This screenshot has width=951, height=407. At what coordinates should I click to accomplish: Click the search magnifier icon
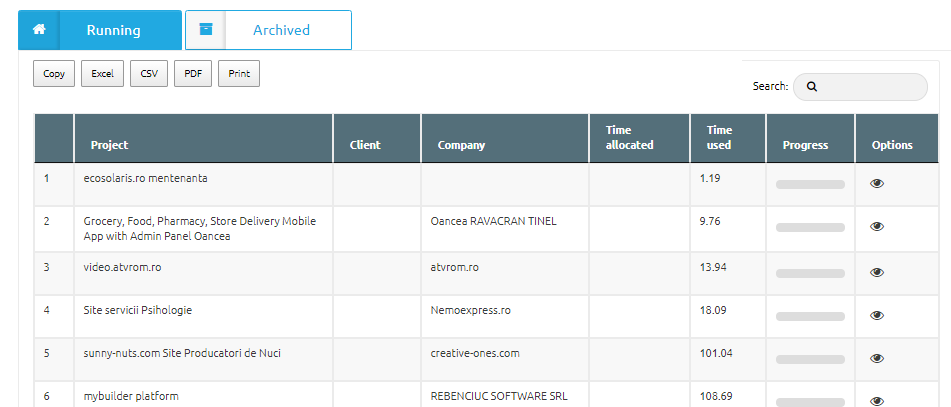click(812, 87)
